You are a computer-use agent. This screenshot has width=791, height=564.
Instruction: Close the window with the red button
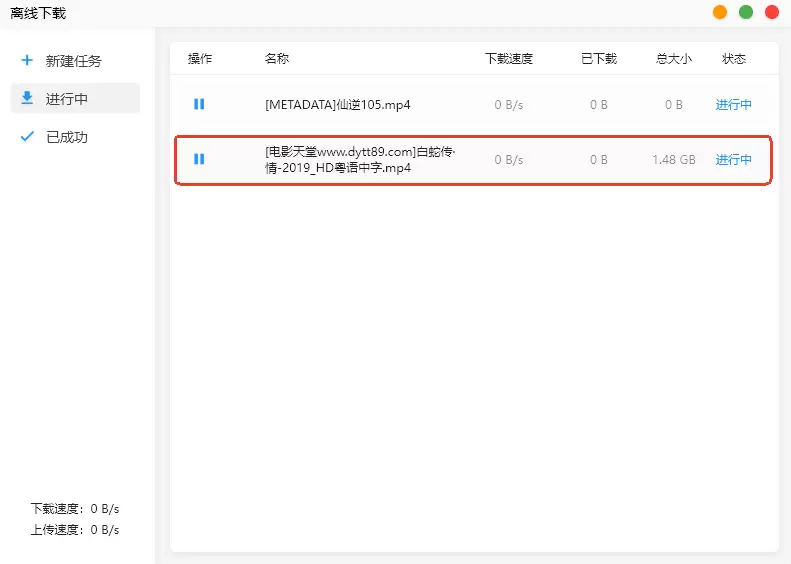tap(771, 12)
